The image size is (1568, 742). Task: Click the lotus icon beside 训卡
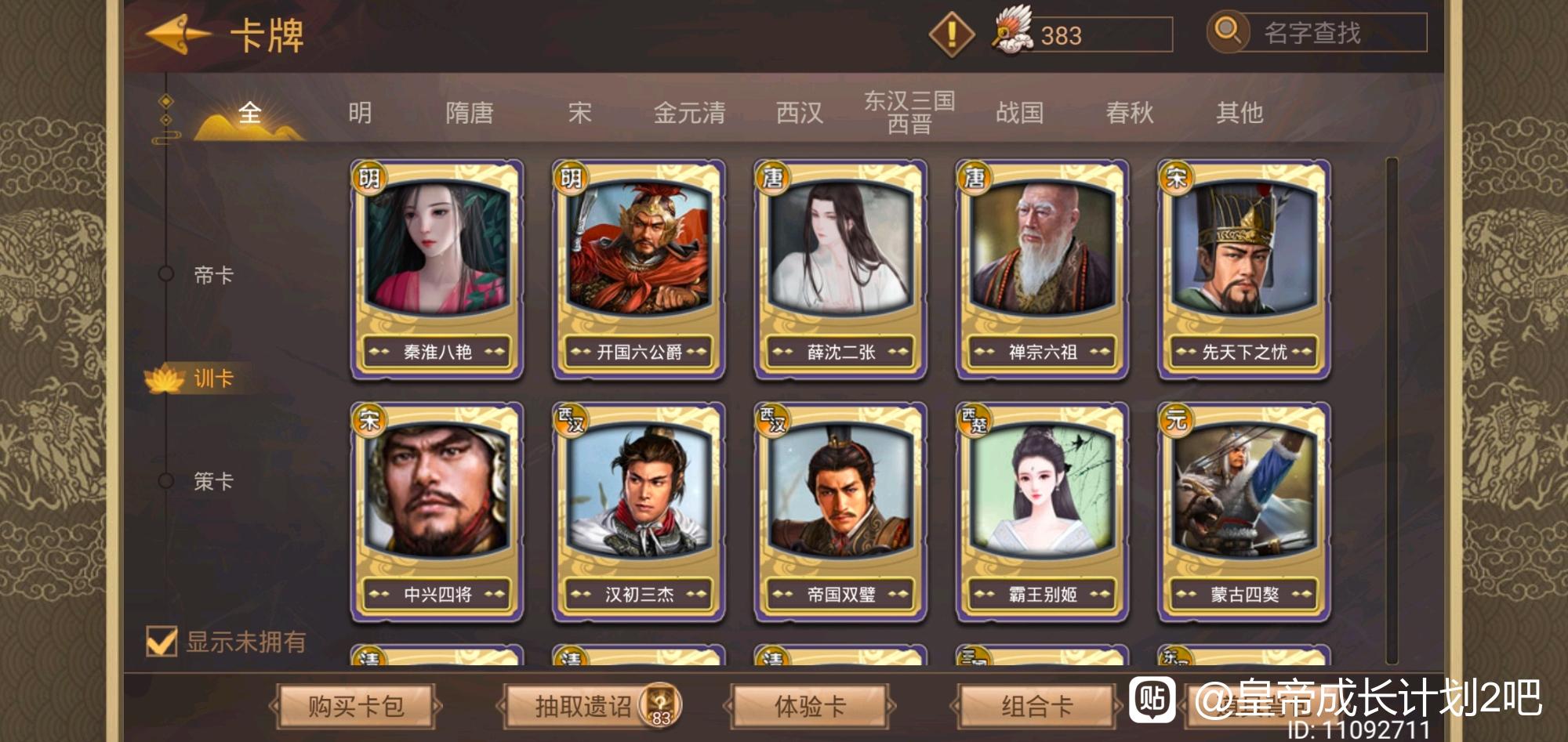coord(165,378)
